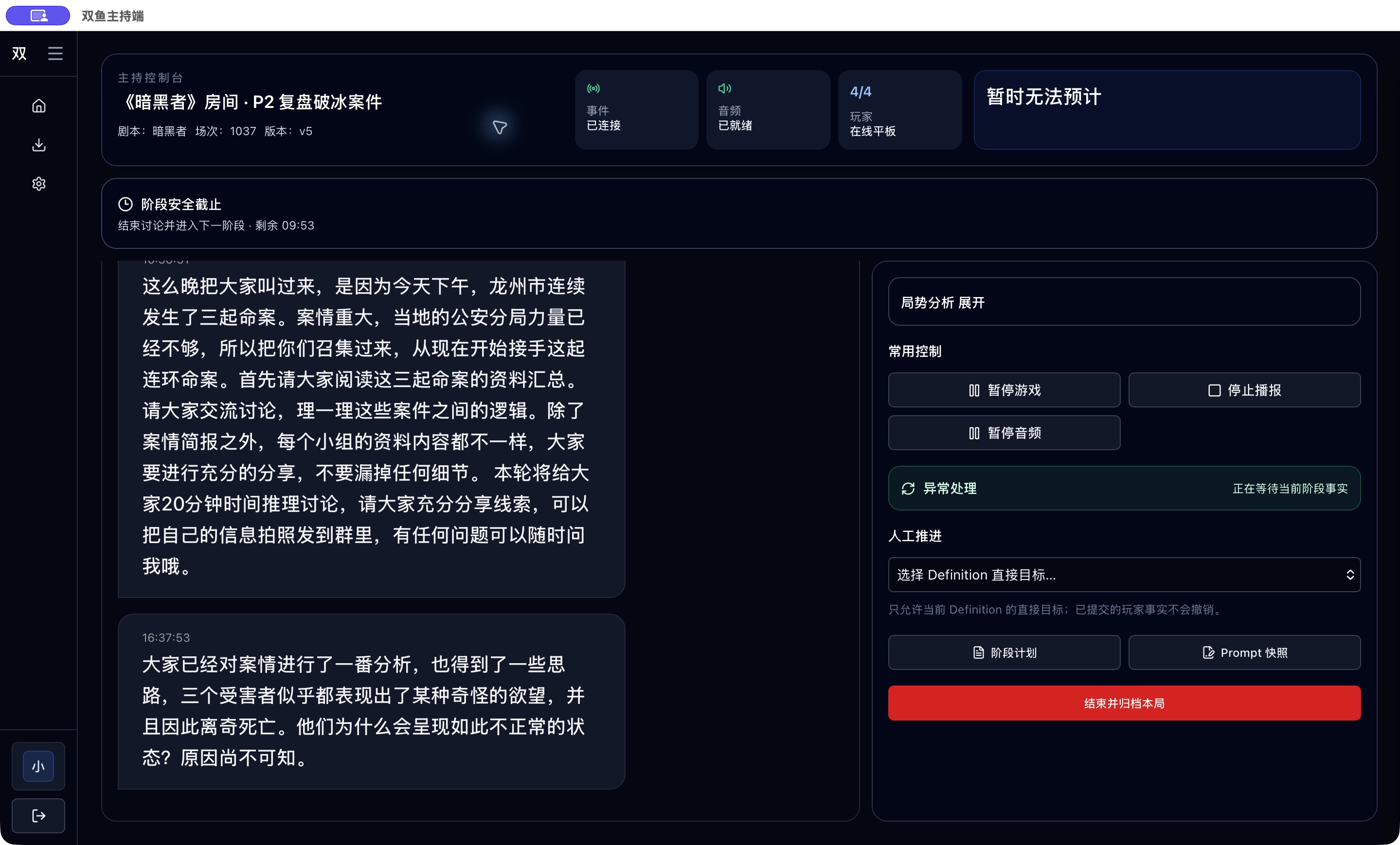Click 结束并归档本局 red button
The image size is (1400, 845).
click(x=1124, y=703)
